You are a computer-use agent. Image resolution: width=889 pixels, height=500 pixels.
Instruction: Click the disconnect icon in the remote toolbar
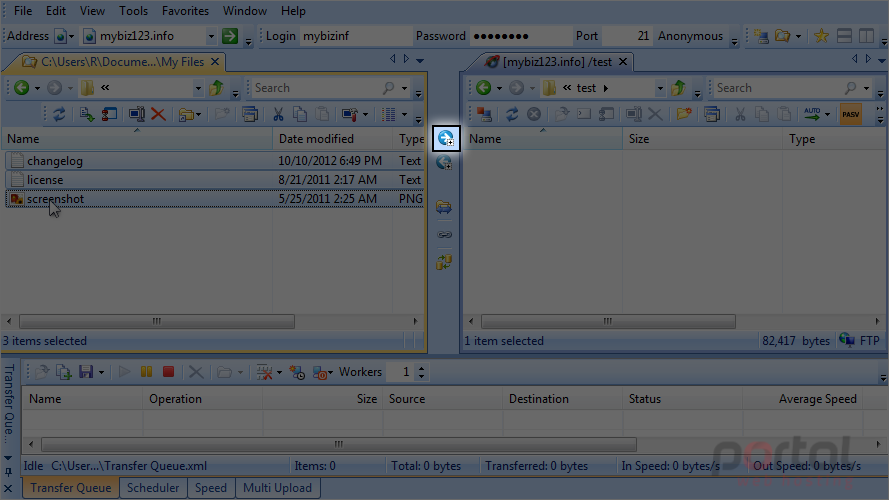[x=484, y=115]
